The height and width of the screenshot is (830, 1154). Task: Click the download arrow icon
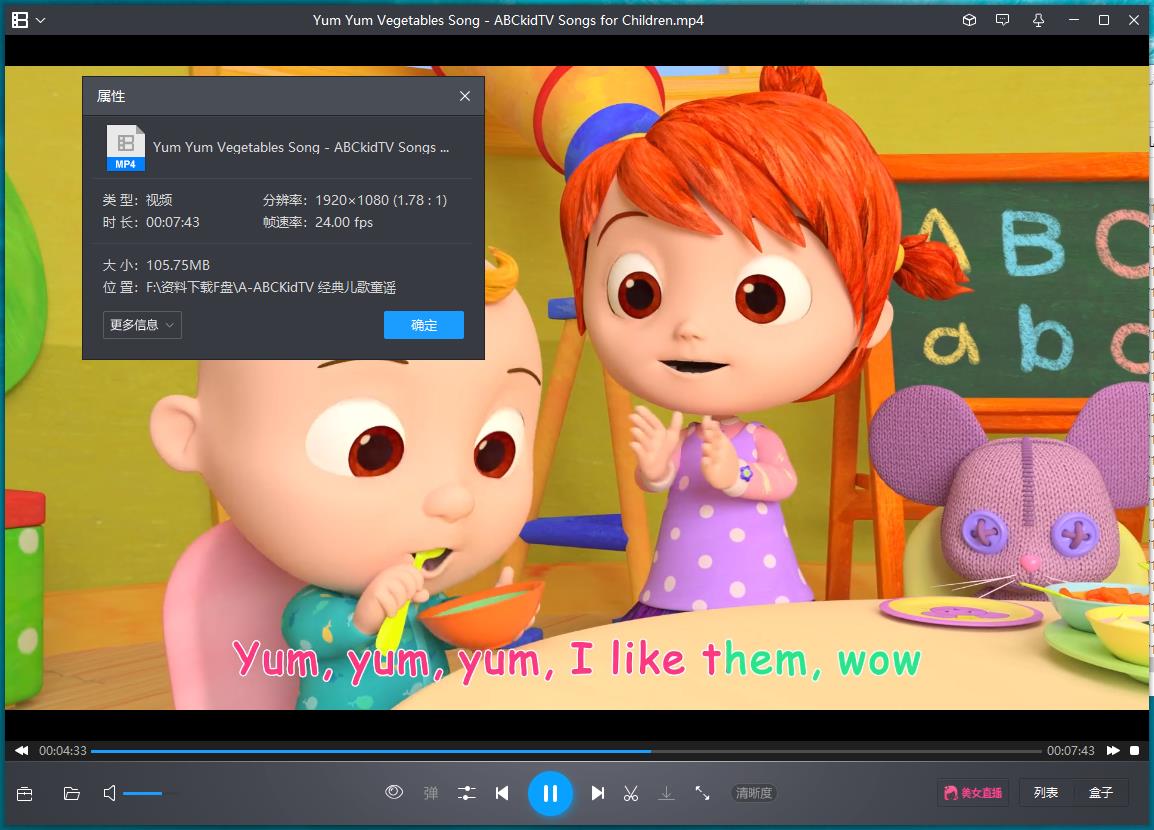pos(666,793)
